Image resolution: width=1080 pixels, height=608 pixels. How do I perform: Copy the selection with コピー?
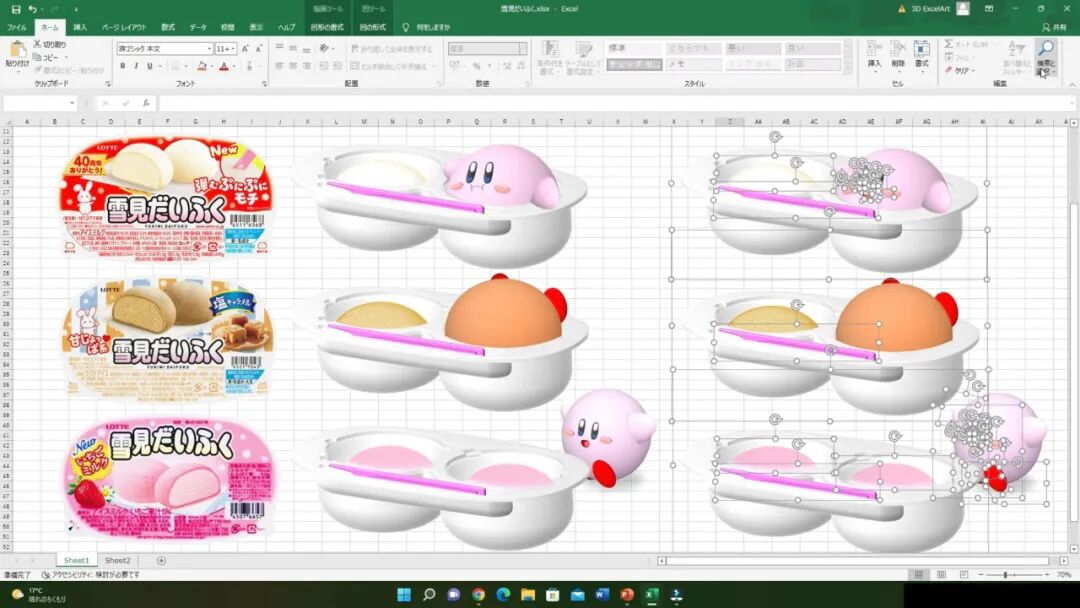pyautogui.click(x=47, y=57)
